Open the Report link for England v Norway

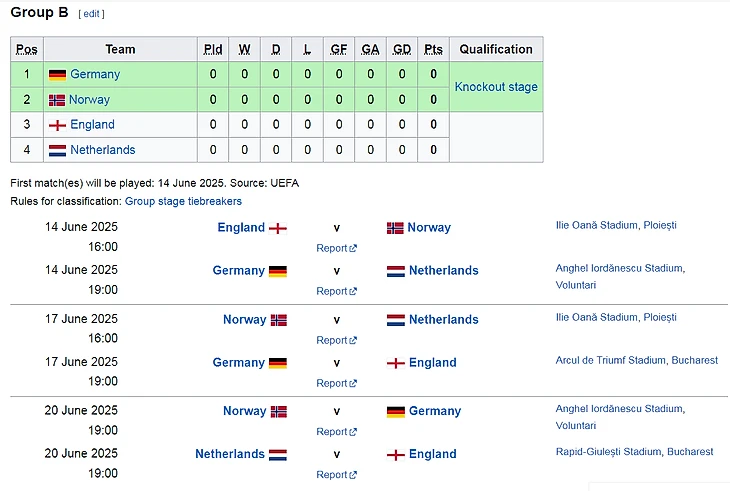point(332,248)
